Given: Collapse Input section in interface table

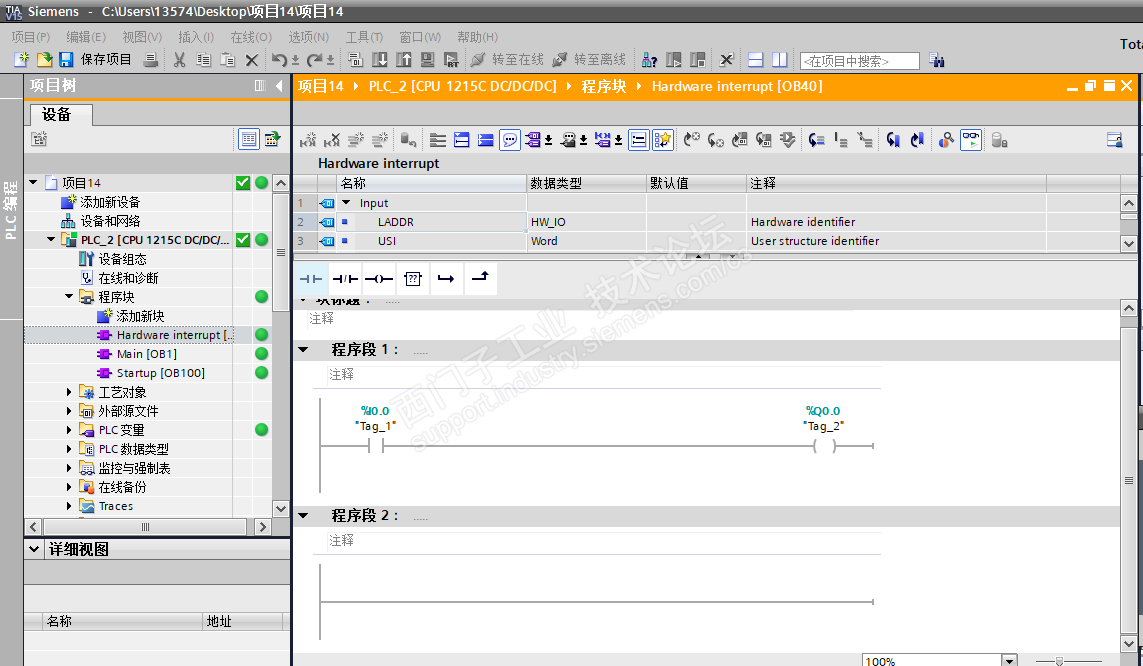Looking at the screenshot, I should pos(347,203).
